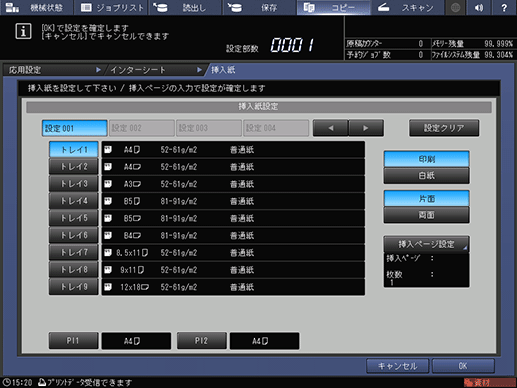Select トレイ2 tray button
Image resolution: width=517 pixels, height=388 pixels.
pos(74,166)
